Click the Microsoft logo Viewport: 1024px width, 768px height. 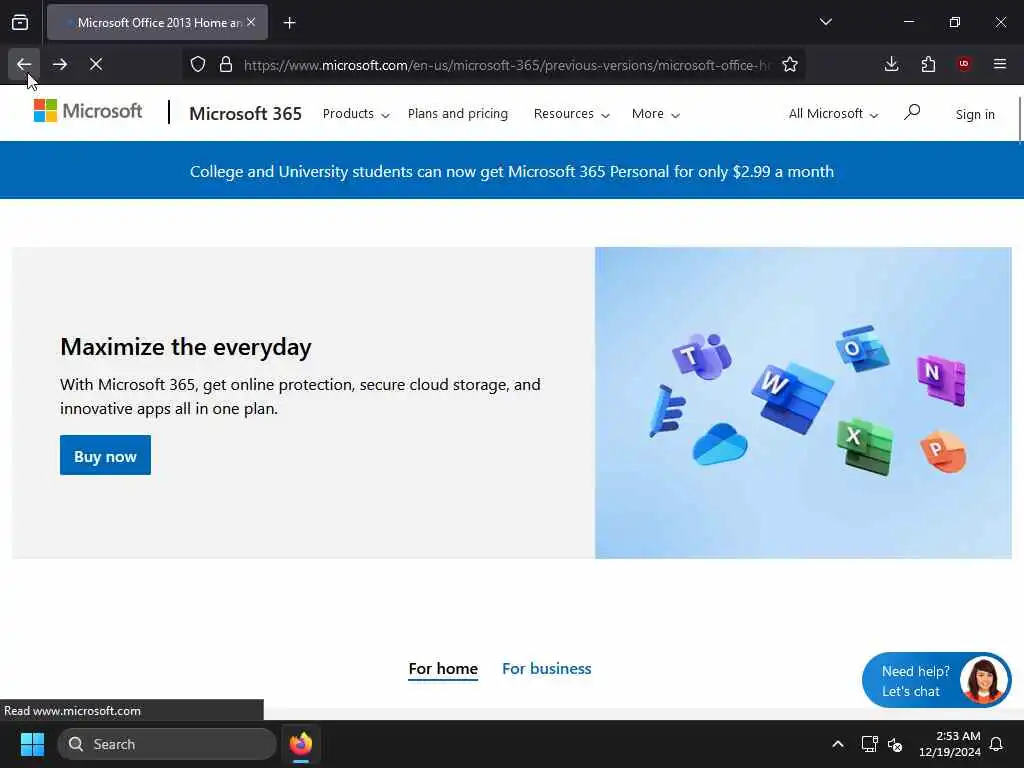88,111
